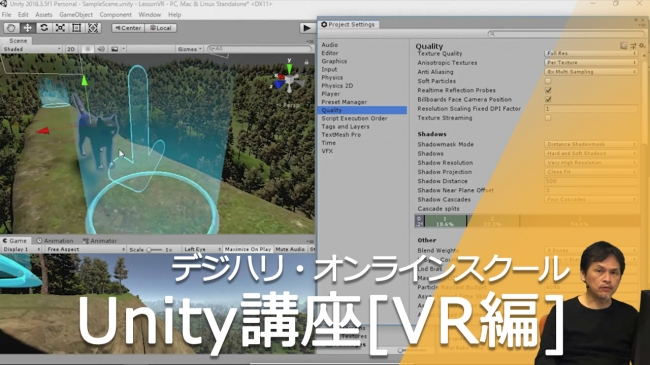The image size is (650, 365).
Task: Select the Scale tool
Action: pos(60,28)
